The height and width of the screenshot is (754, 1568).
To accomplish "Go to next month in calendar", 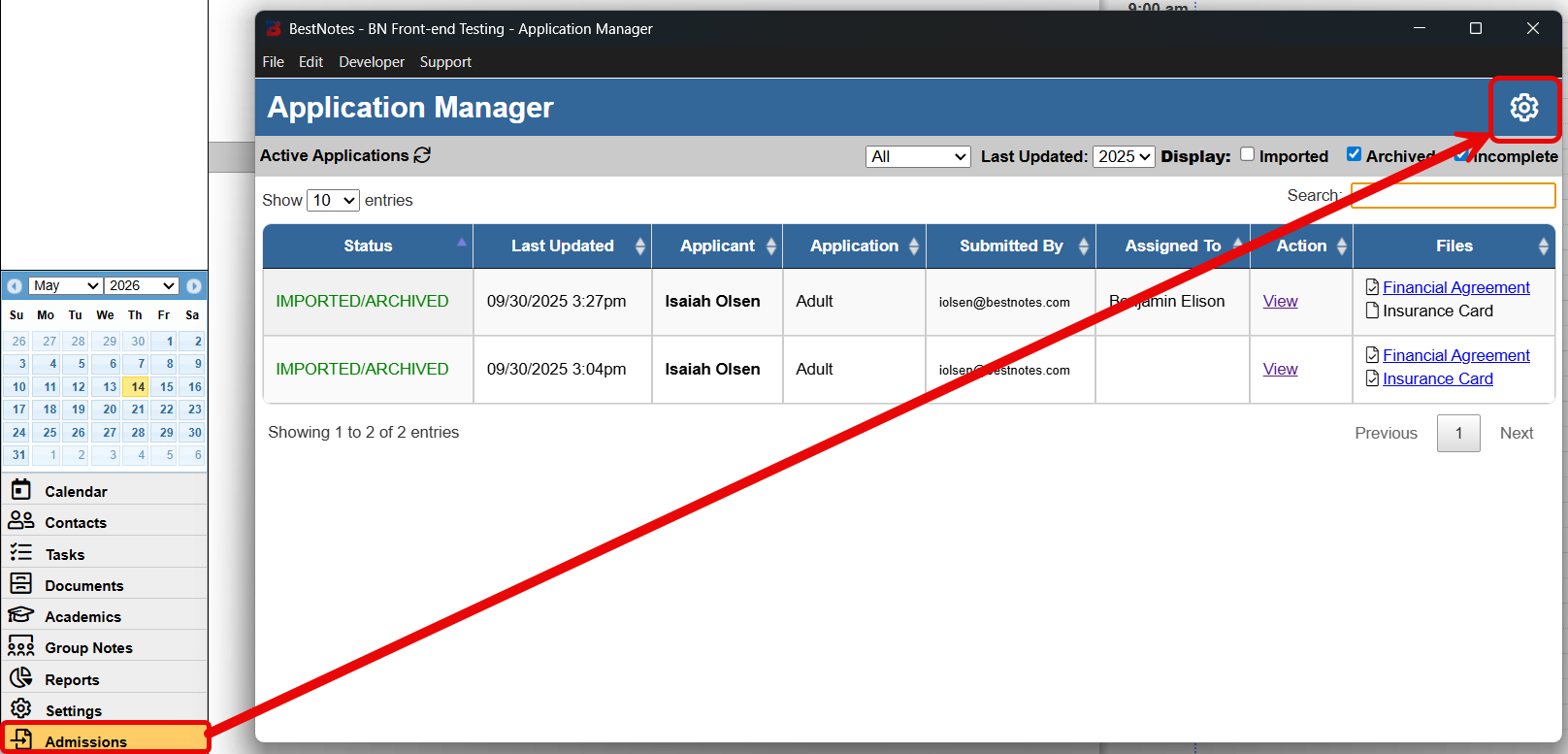I will (194, 286).
